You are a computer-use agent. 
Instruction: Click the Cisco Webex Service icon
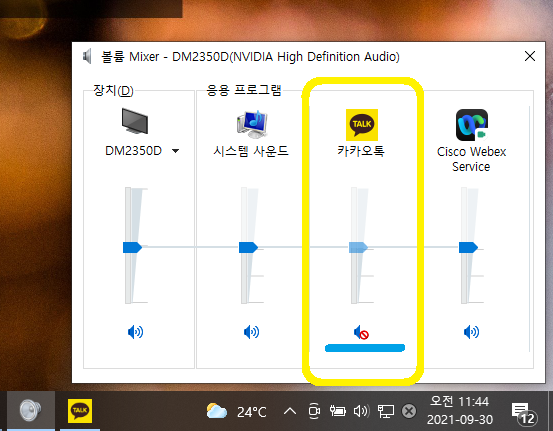coord(472,125)
